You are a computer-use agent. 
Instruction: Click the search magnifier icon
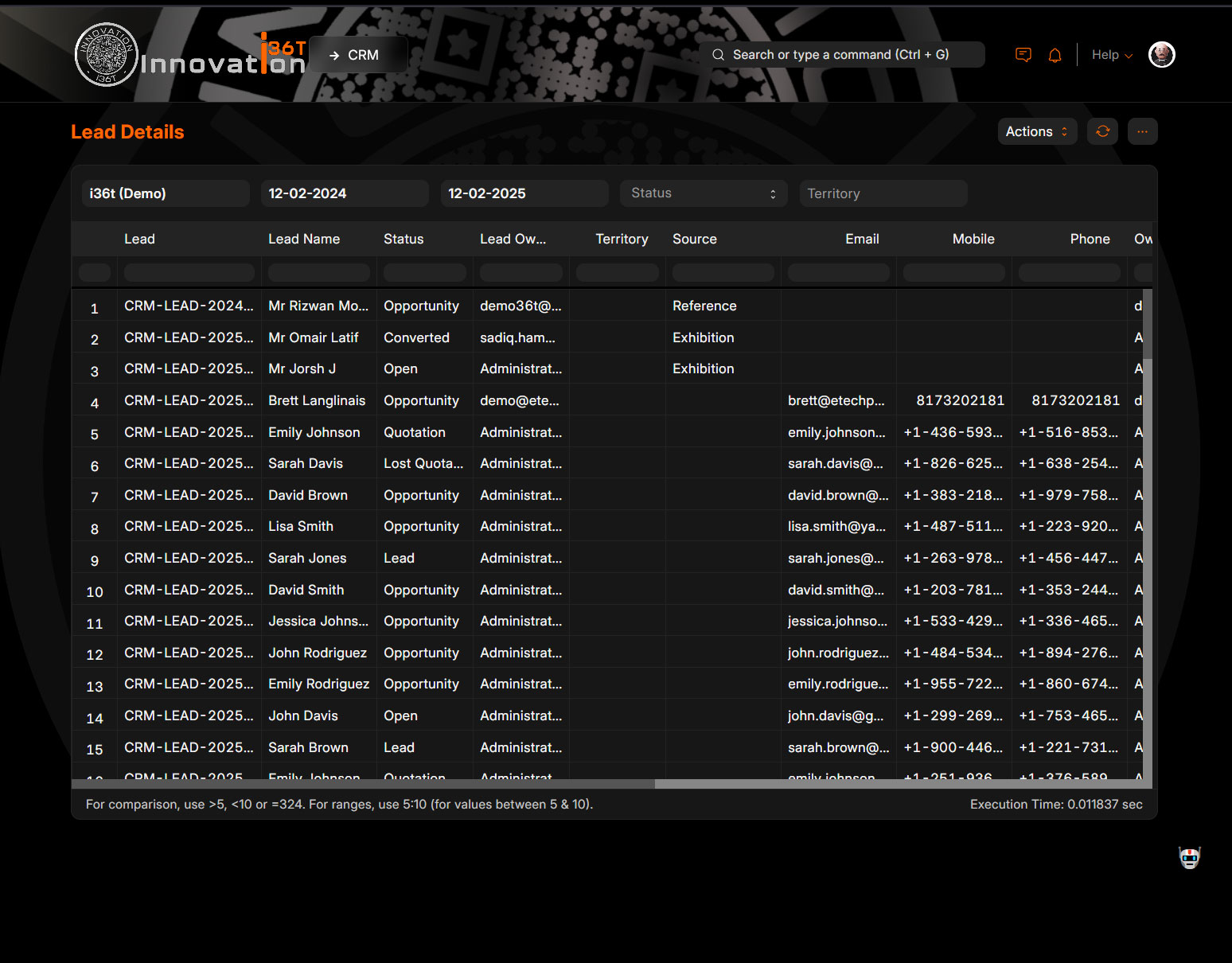[718, 55]
